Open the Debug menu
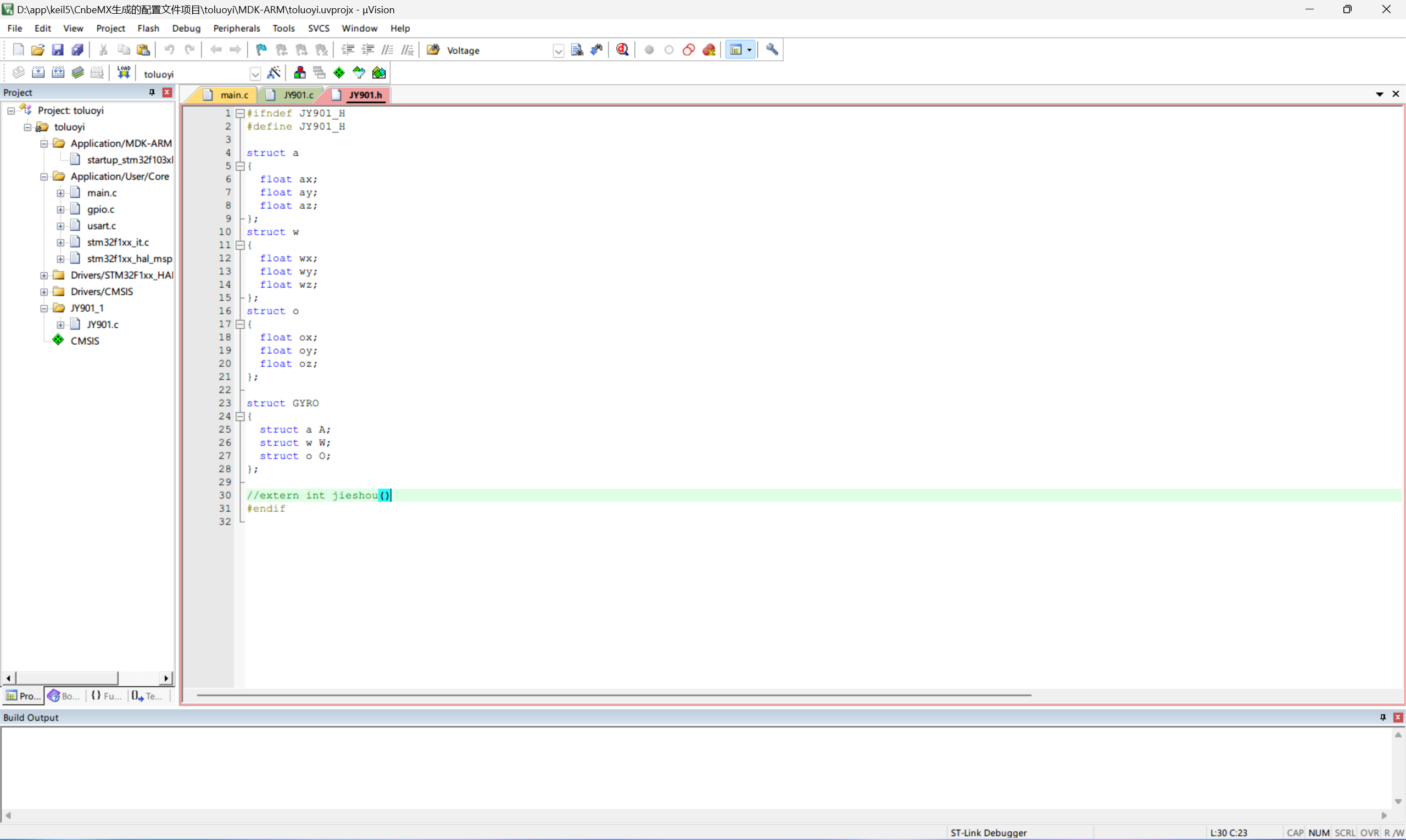 click(184, 28)
